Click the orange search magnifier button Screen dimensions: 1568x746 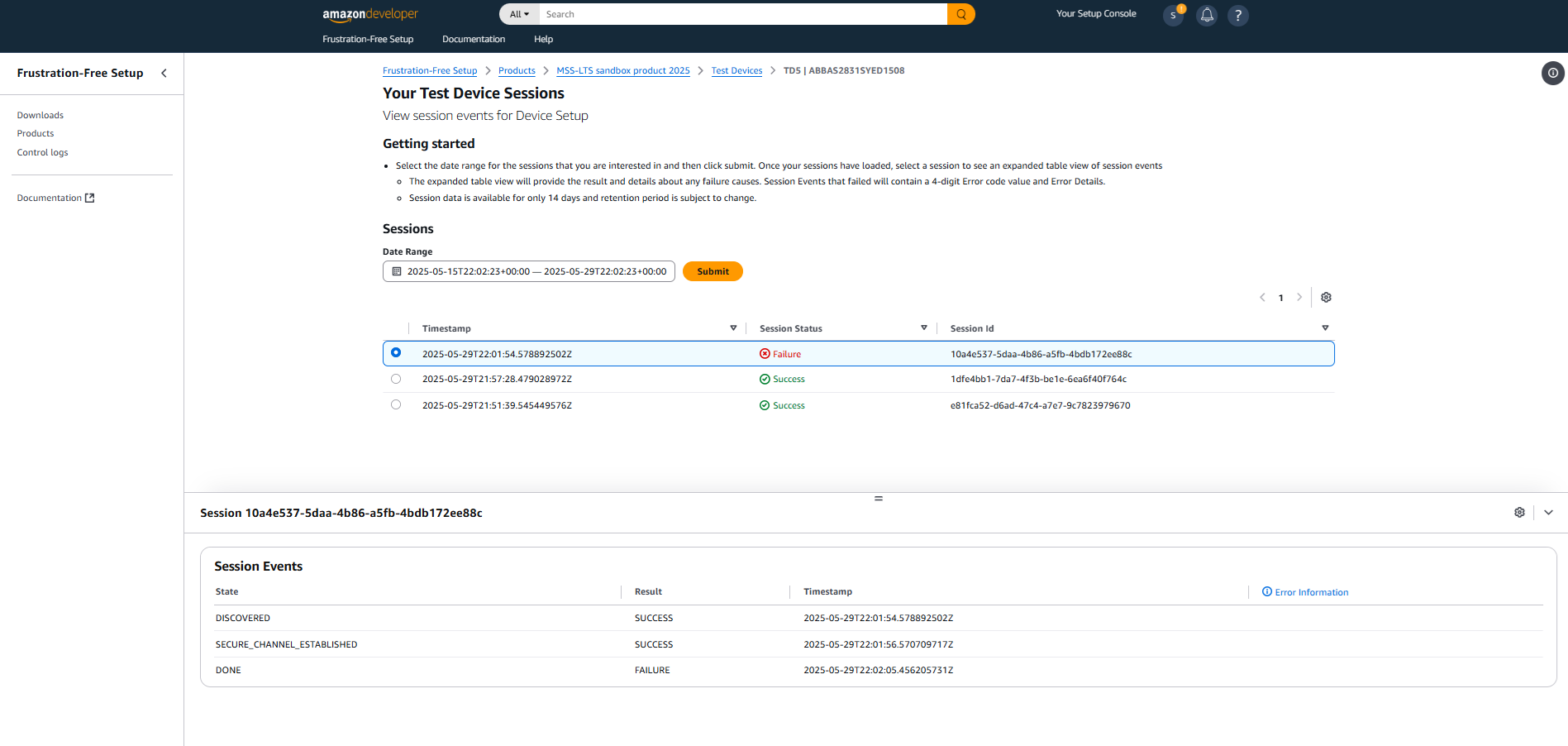pyautogui.click(x=960, y=14)
